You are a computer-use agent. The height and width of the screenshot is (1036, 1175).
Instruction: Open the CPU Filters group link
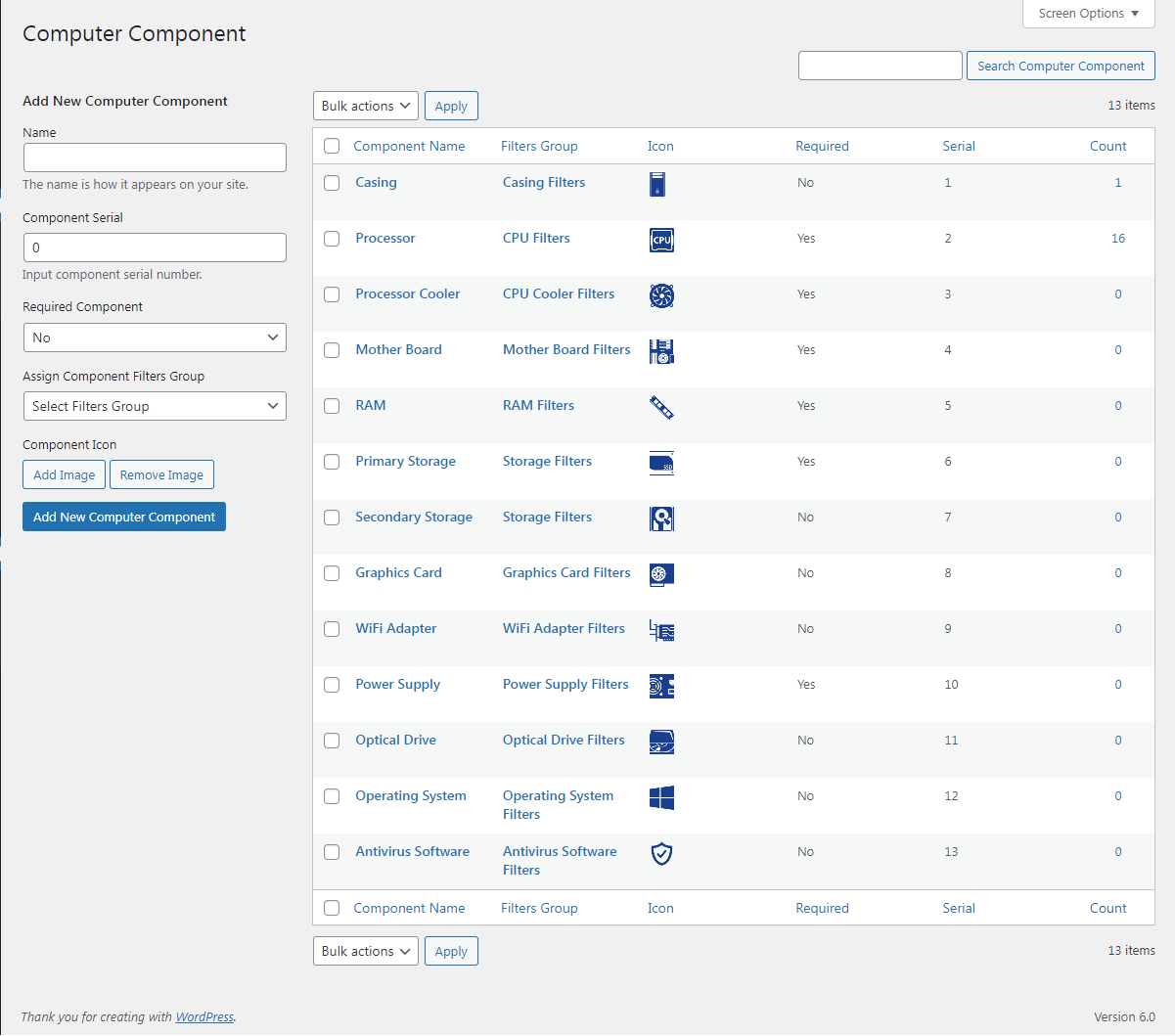536,238
